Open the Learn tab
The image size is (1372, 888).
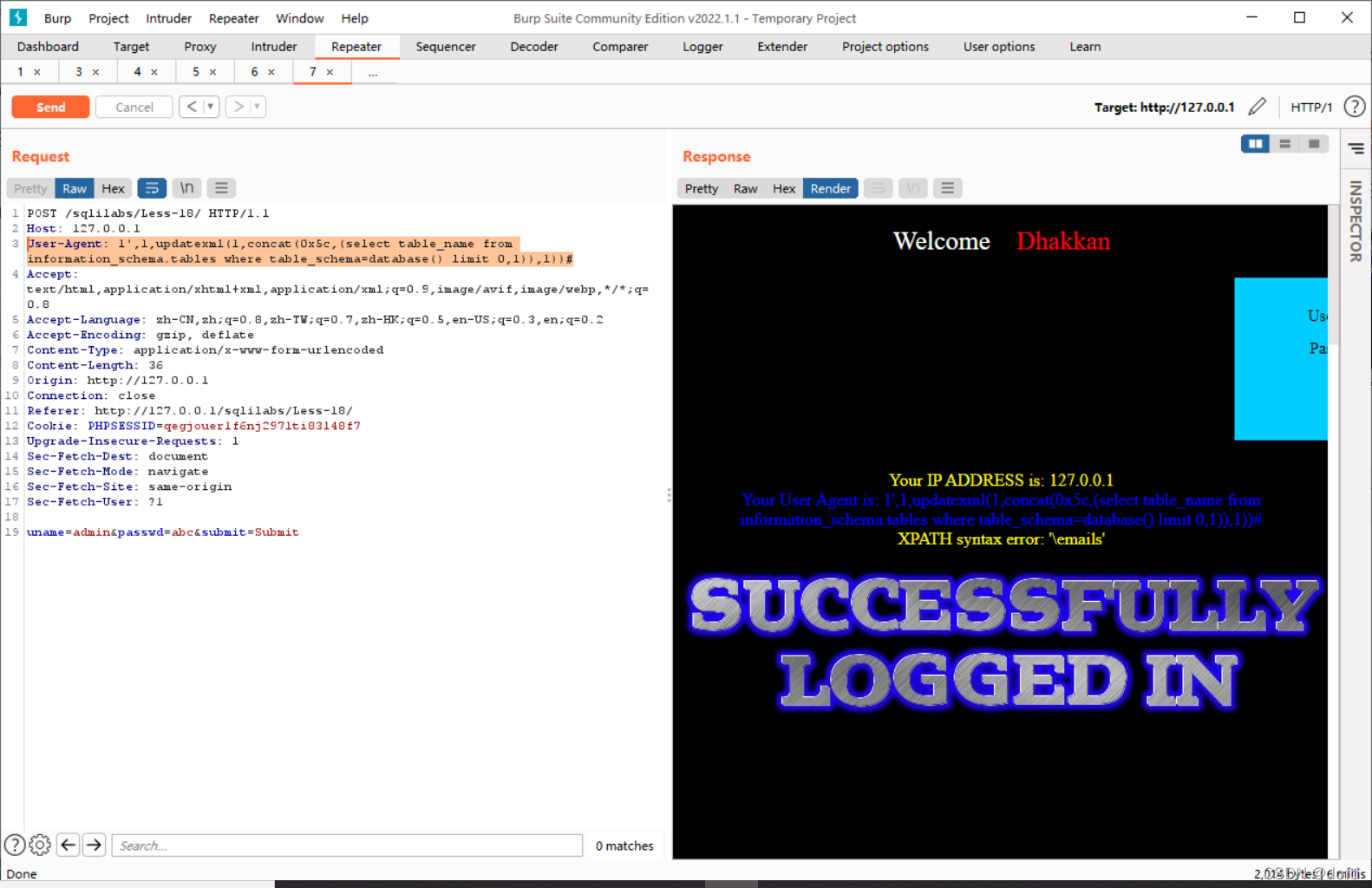tap(1085, 47)
